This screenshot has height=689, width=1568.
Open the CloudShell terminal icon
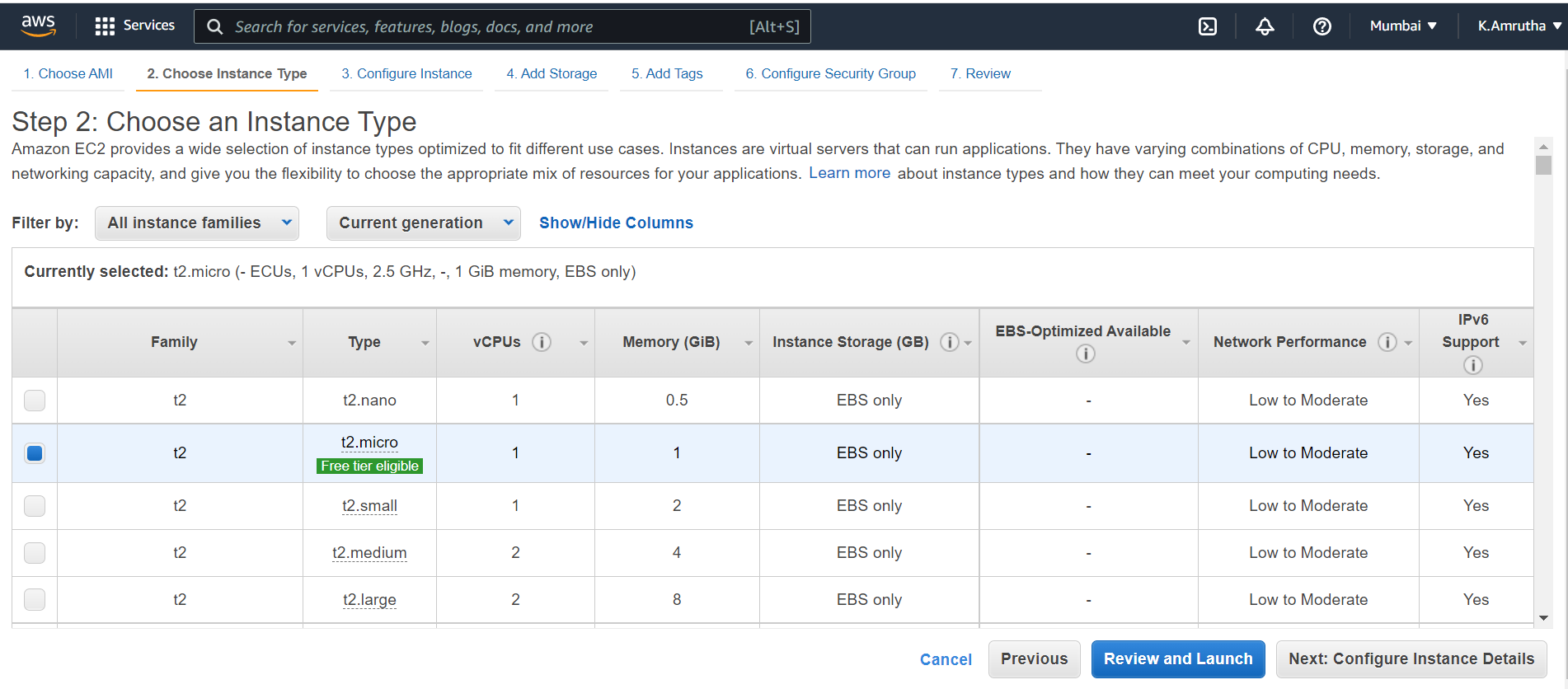(x=1208, y=26)
